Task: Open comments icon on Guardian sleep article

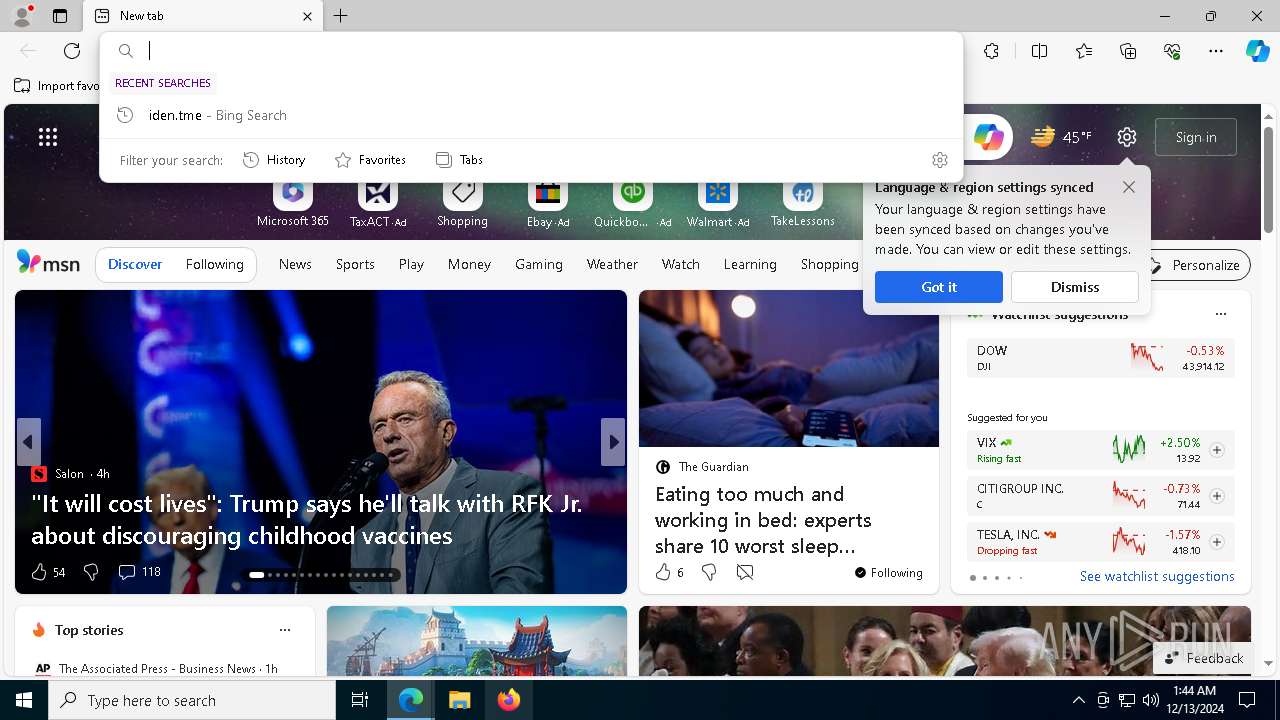Action: point(745,572)
